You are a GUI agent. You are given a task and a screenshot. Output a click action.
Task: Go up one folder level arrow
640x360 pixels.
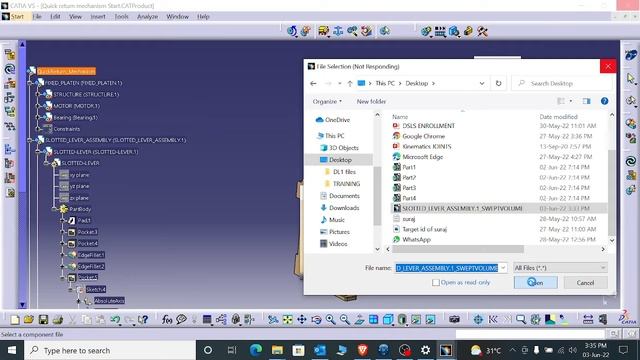(350, 83)
